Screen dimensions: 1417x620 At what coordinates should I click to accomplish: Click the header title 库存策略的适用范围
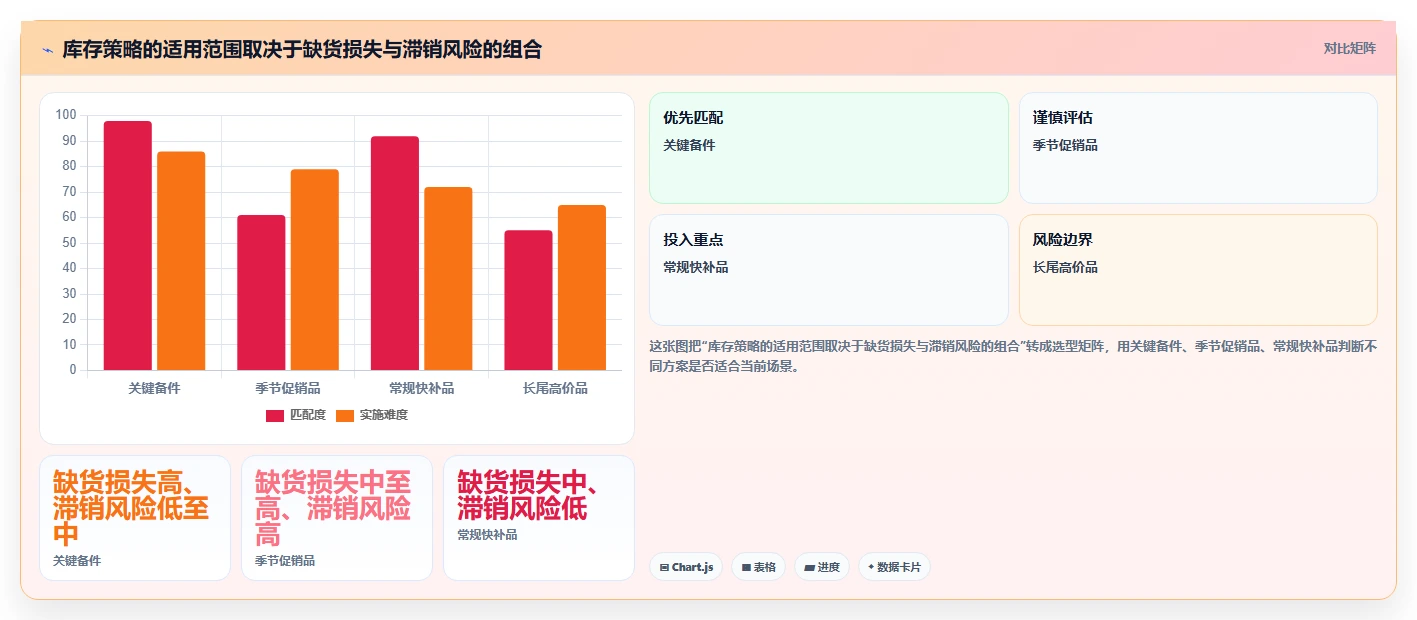click(x=302, y=49)
